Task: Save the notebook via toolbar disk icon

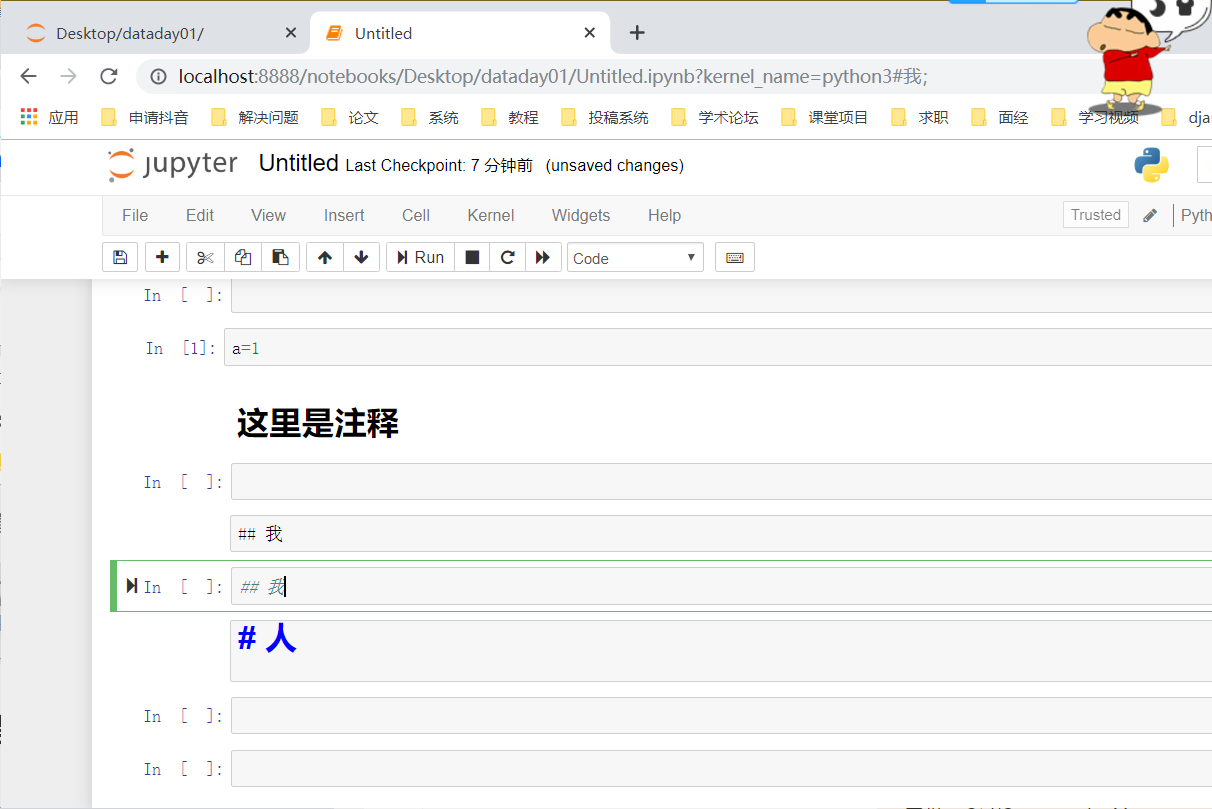Action: click(120, 257)
